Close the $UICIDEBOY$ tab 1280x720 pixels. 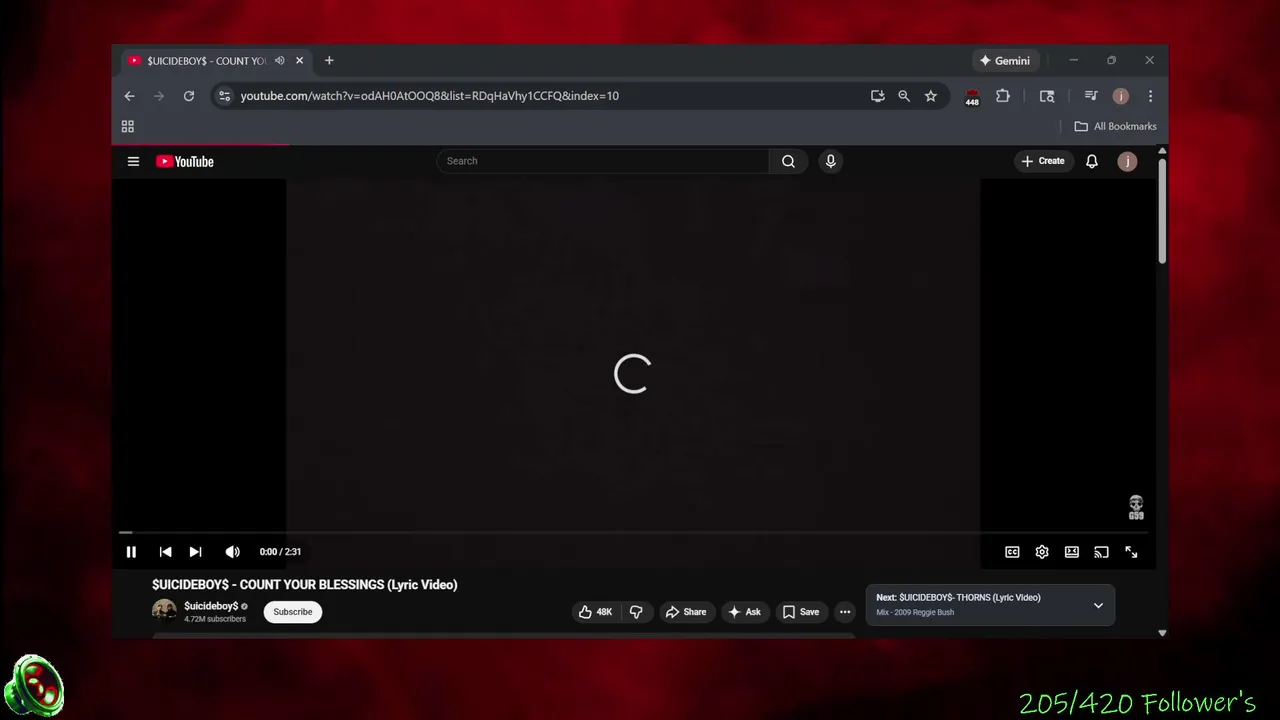299,61
